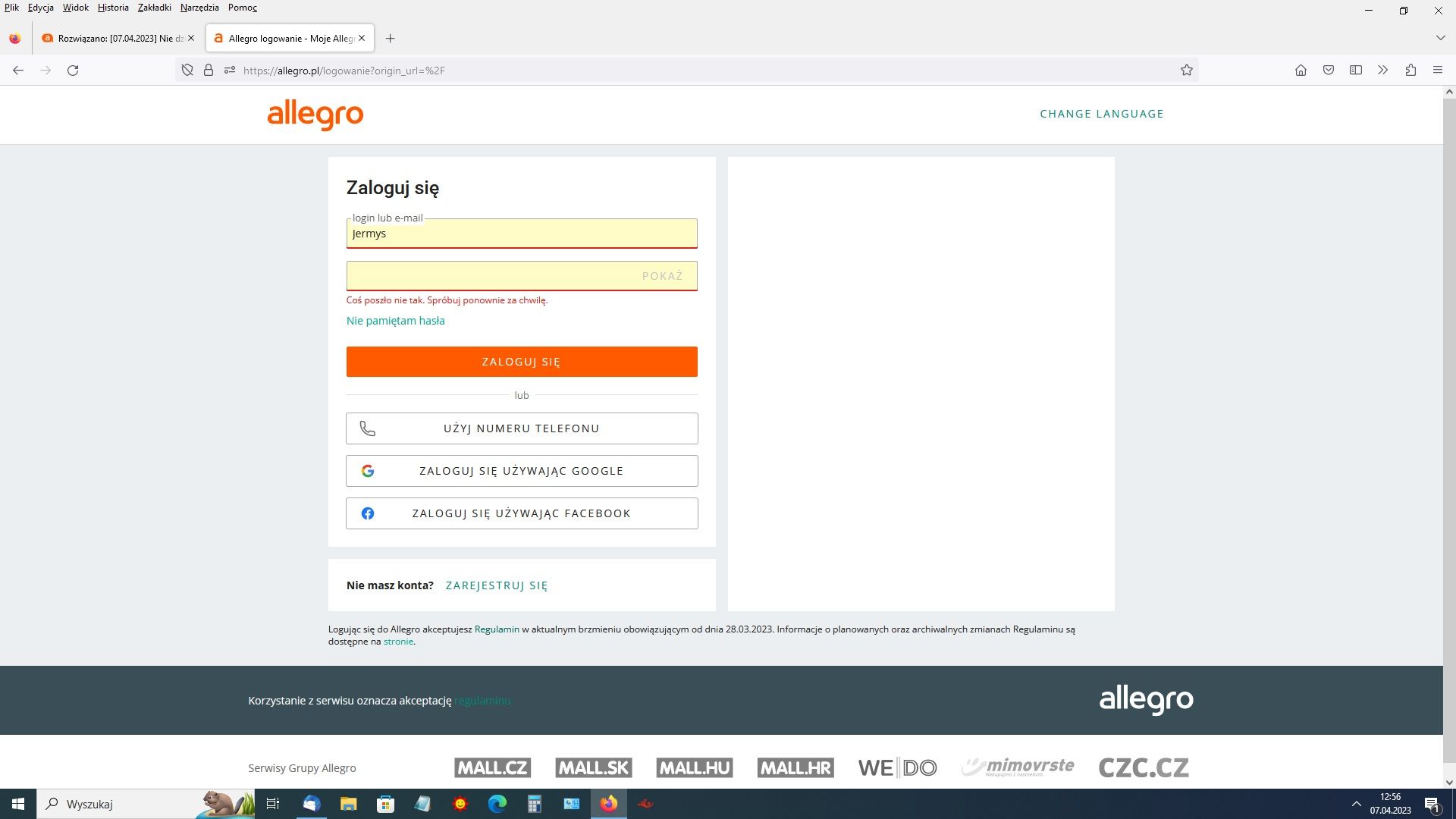The image size is (1456, 819).
Task: Open the Zakładki menu
Action: [x=155, y=8]
